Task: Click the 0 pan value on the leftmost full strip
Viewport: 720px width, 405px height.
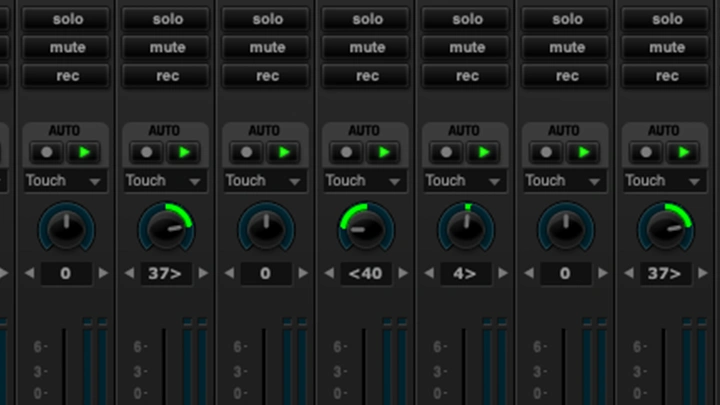Action: tap(66, 274)
